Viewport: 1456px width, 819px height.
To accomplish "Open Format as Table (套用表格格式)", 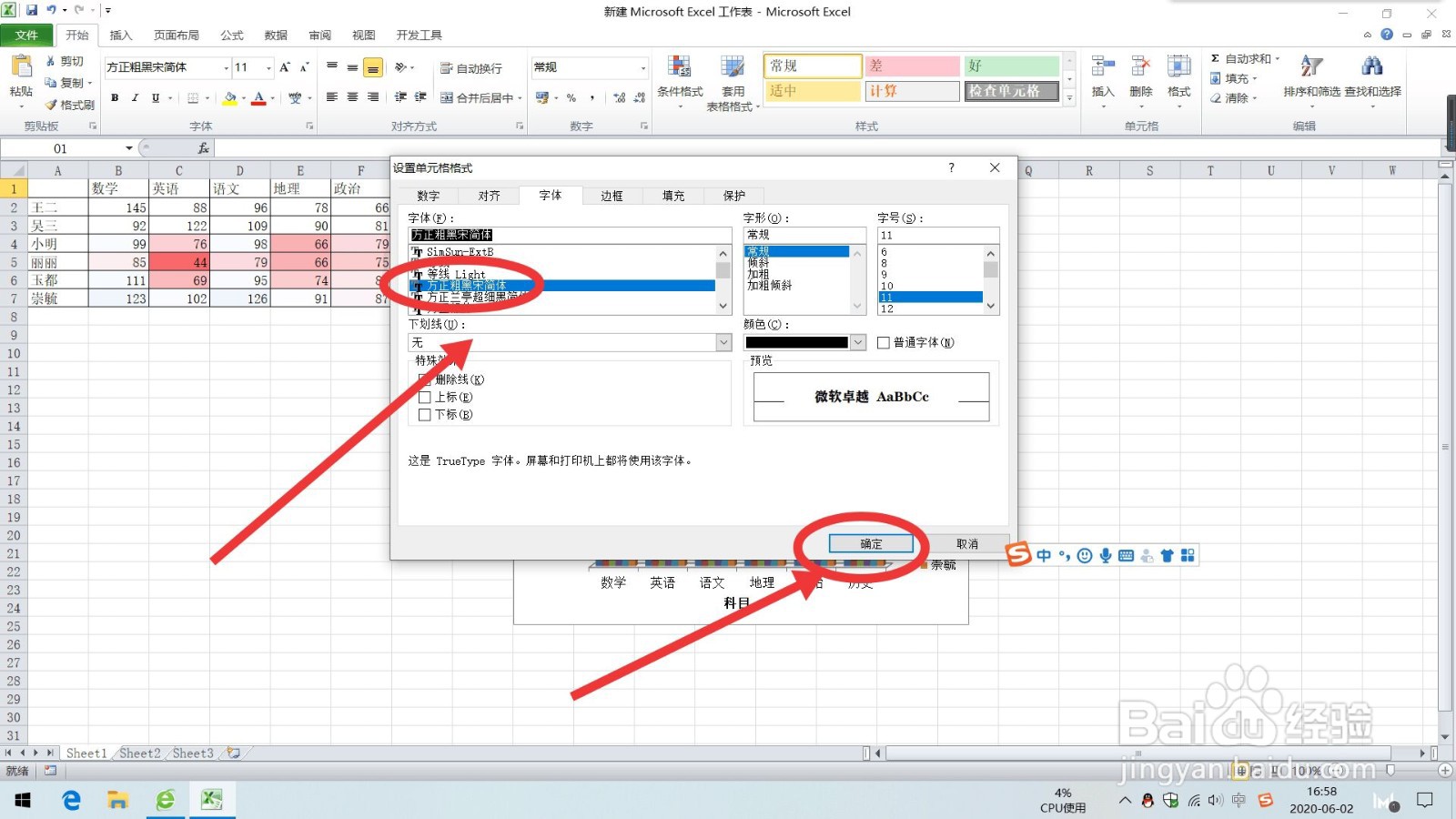I will pyautogui.click(x=733, y=82).
